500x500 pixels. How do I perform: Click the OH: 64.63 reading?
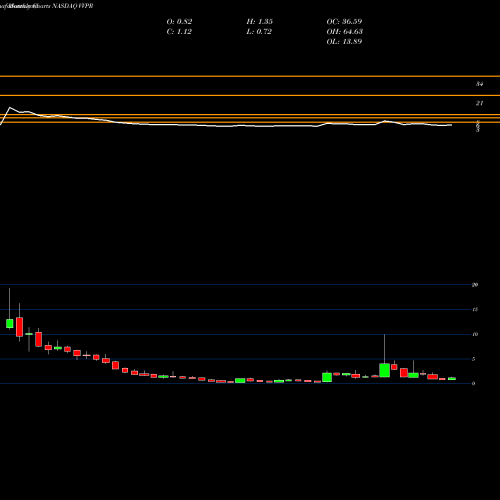coord(345,31)
